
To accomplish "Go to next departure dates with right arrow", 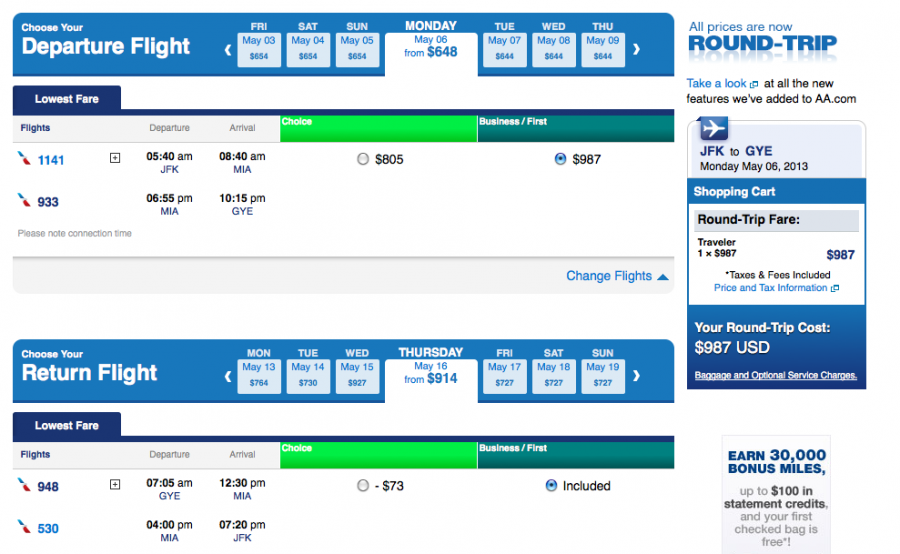I will pos(636,48).
